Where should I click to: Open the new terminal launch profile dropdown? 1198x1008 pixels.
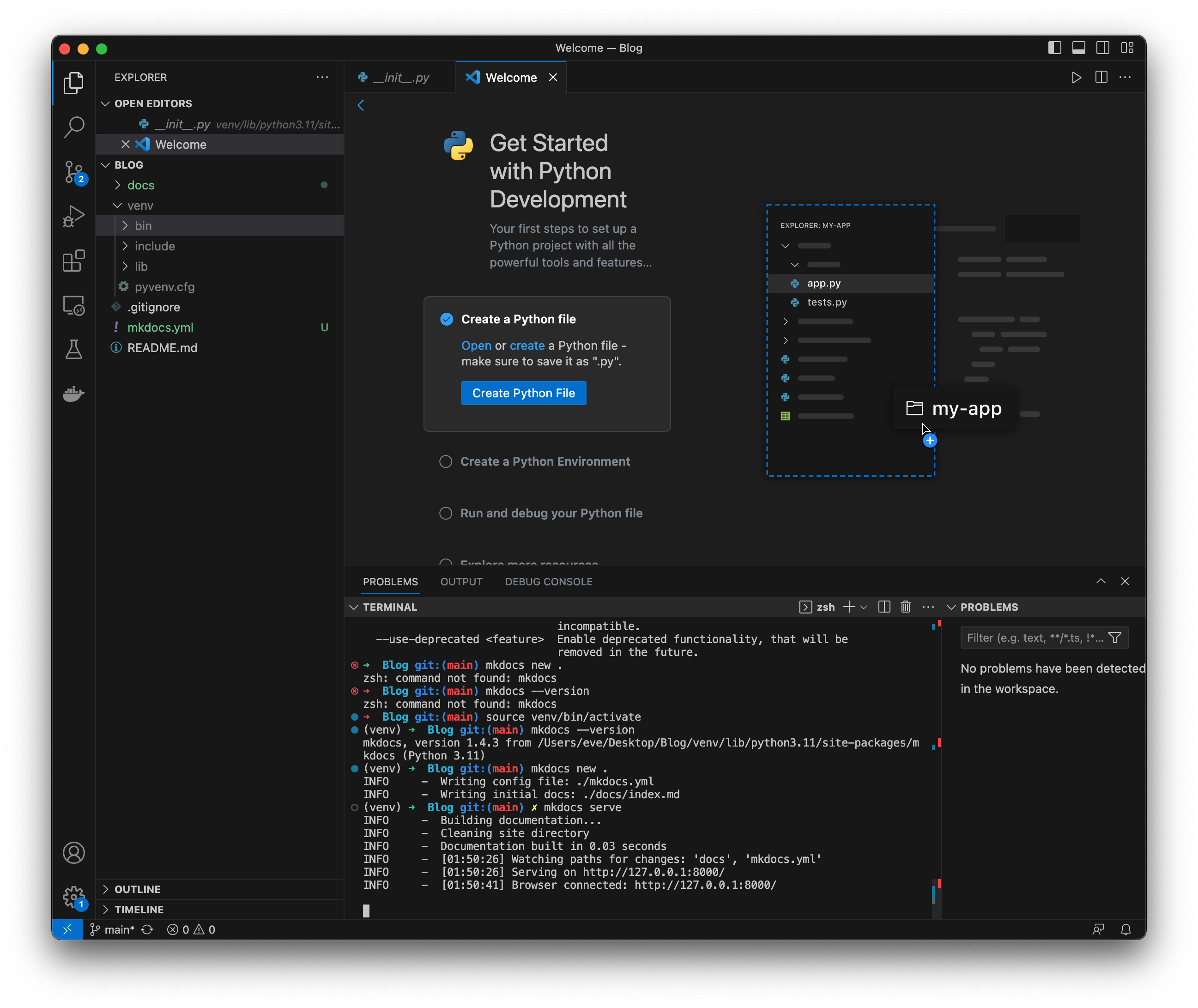[x=864, y=607]
